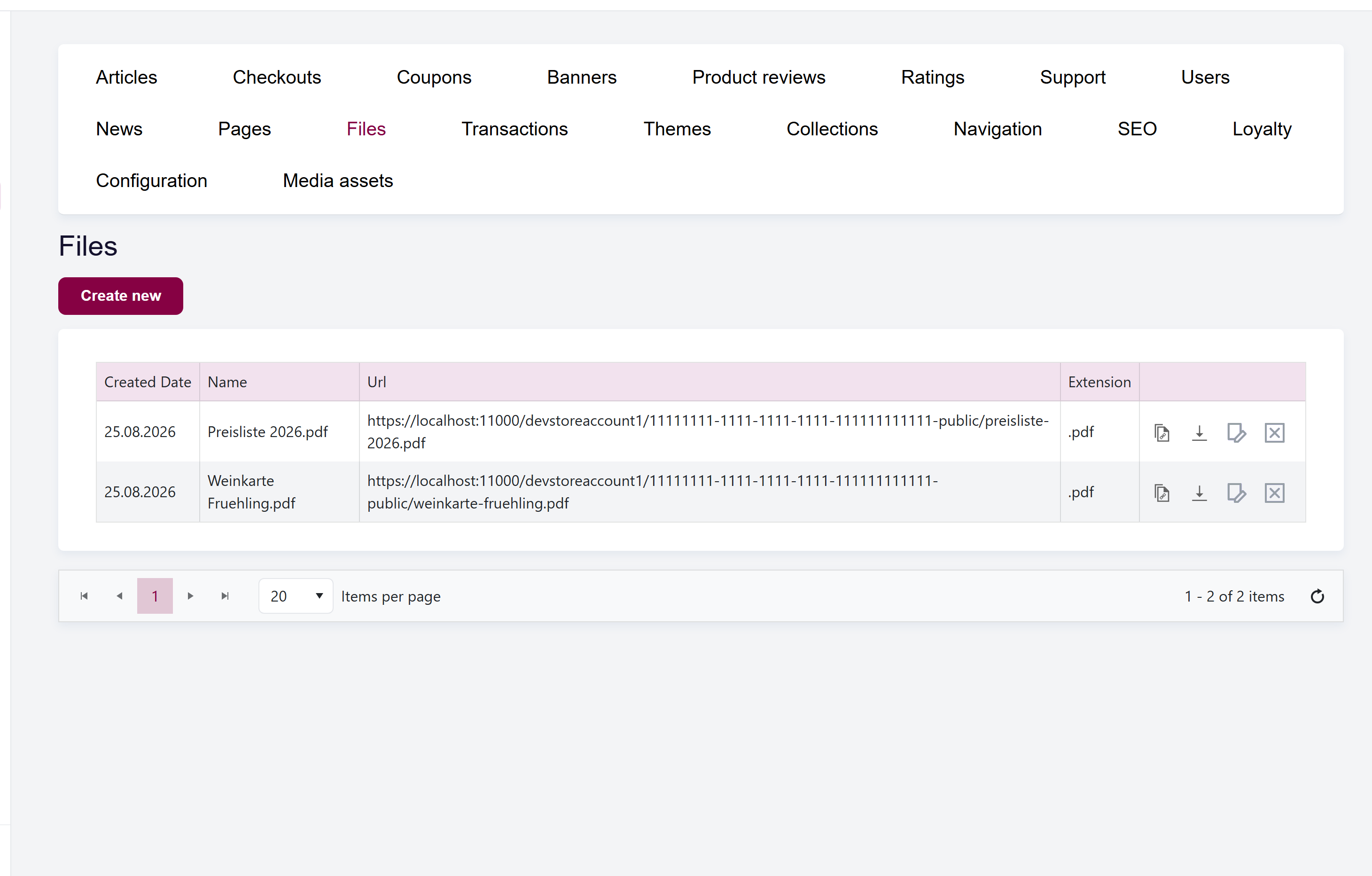
Task: Sort by Created Date column header
Action: point(148,382)
